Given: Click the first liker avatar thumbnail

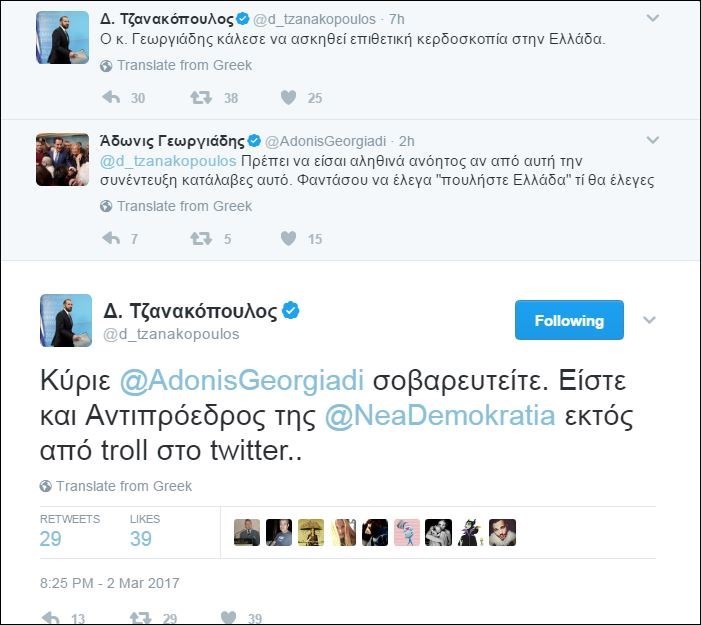Looking at the screenshot, I should (247, 532).
